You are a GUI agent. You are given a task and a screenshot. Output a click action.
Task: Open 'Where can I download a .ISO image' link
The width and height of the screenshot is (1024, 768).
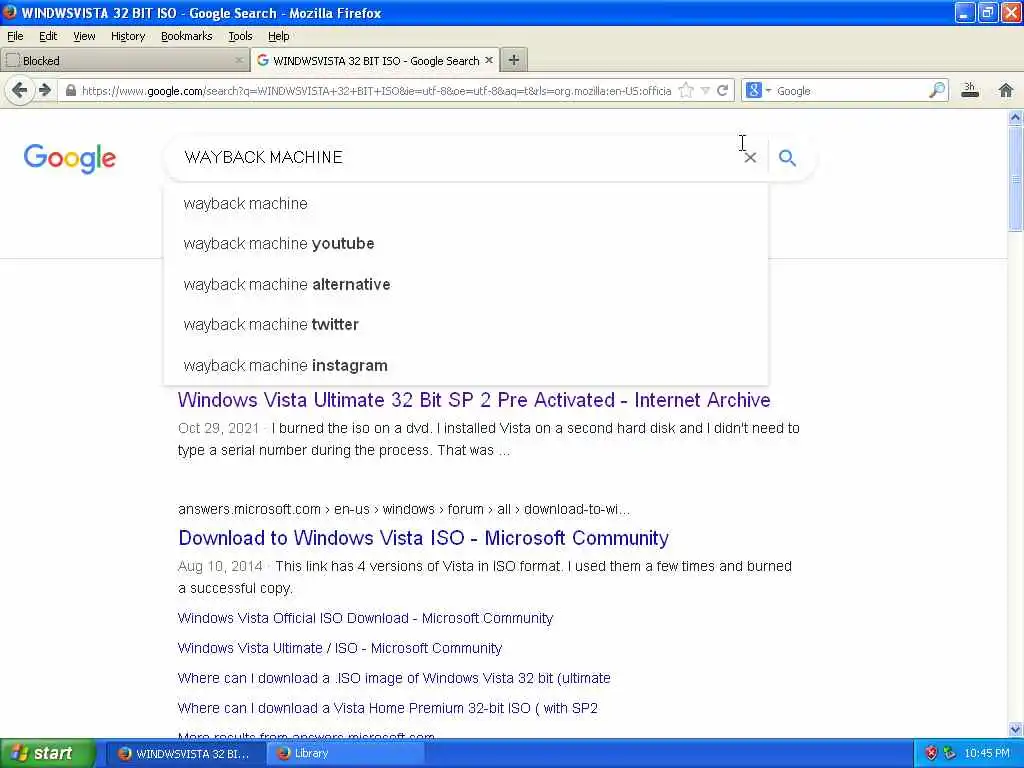[x=394, y=678]
